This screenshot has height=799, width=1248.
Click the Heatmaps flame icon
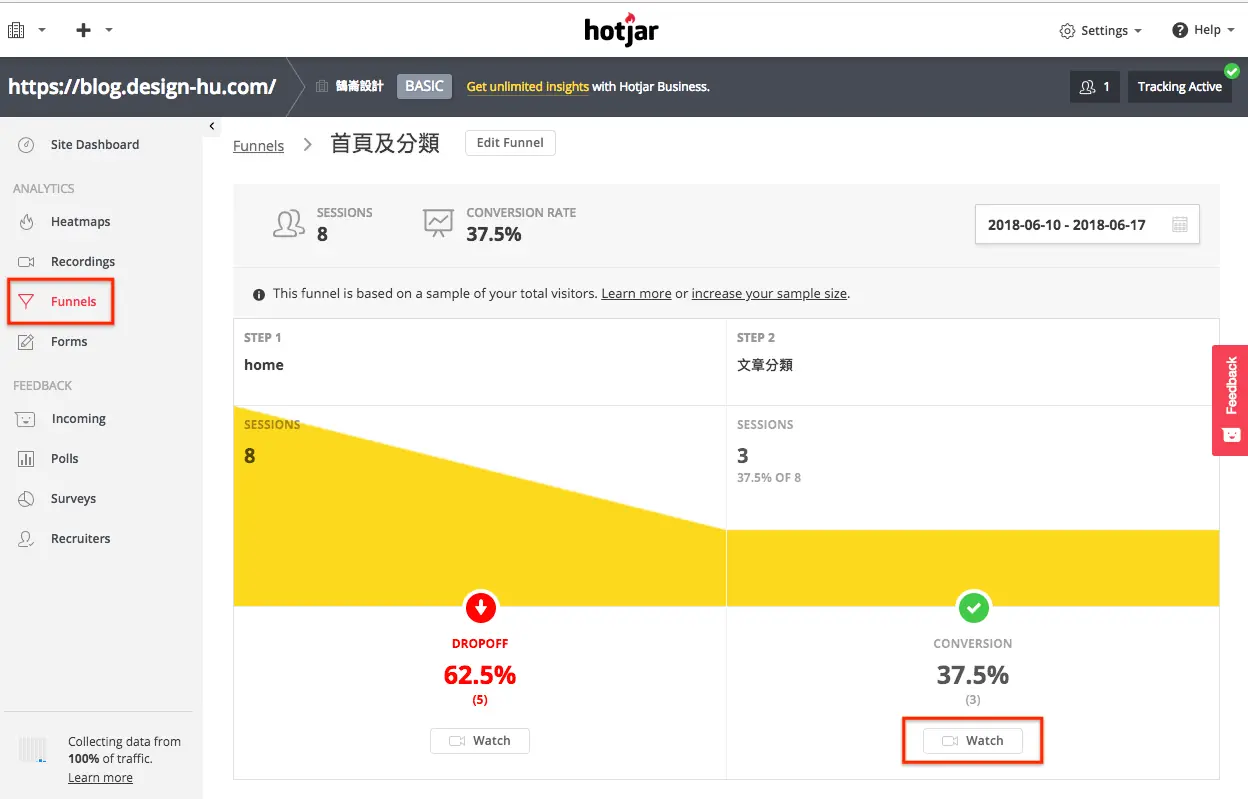27,222
